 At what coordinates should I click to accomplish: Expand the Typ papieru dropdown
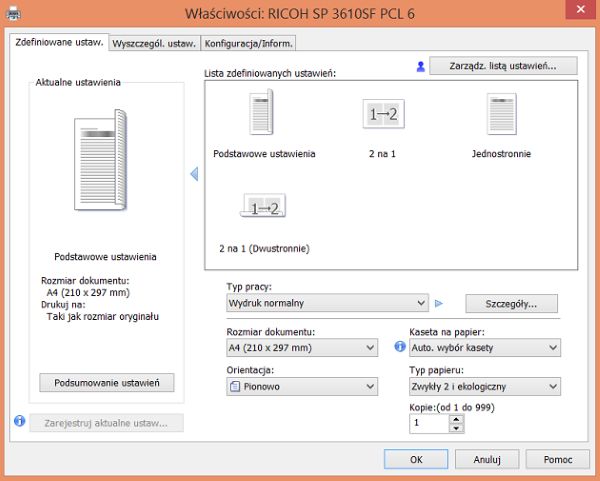click(x=485, y=386)
